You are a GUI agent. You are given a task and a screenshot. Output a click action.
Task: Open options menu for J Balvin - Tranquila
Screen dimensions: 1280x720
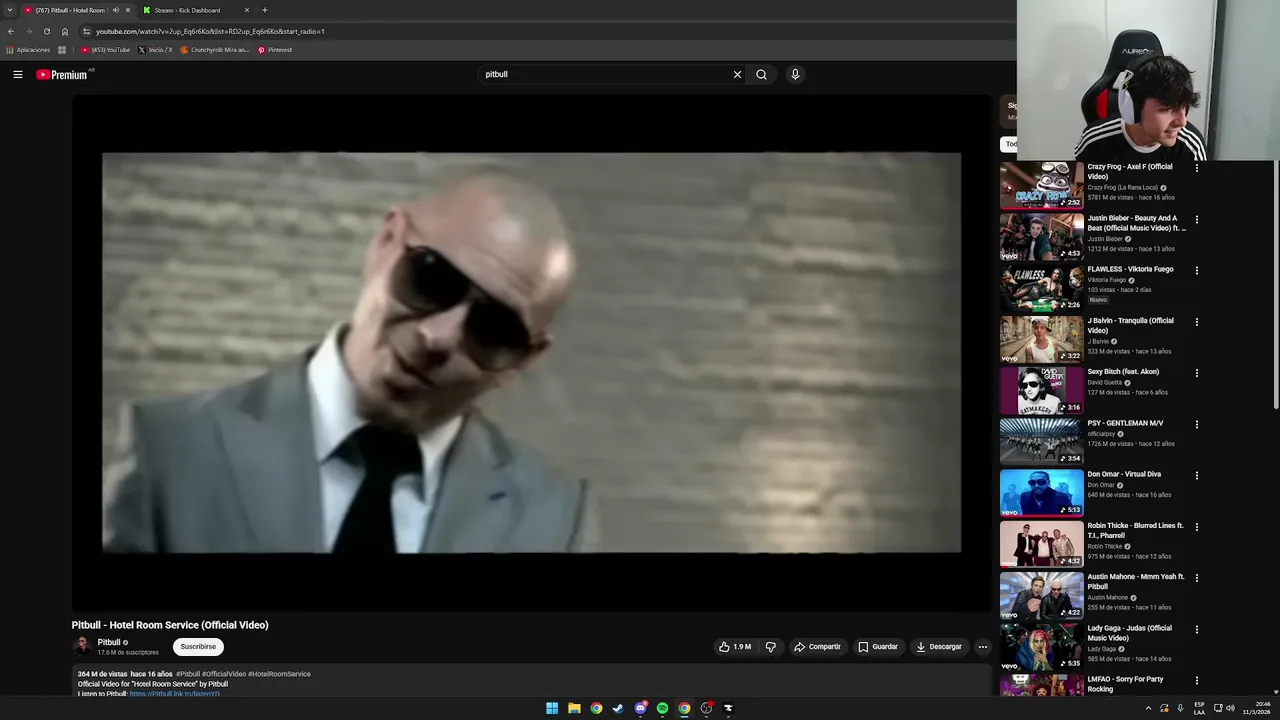tap(1196, 322)
